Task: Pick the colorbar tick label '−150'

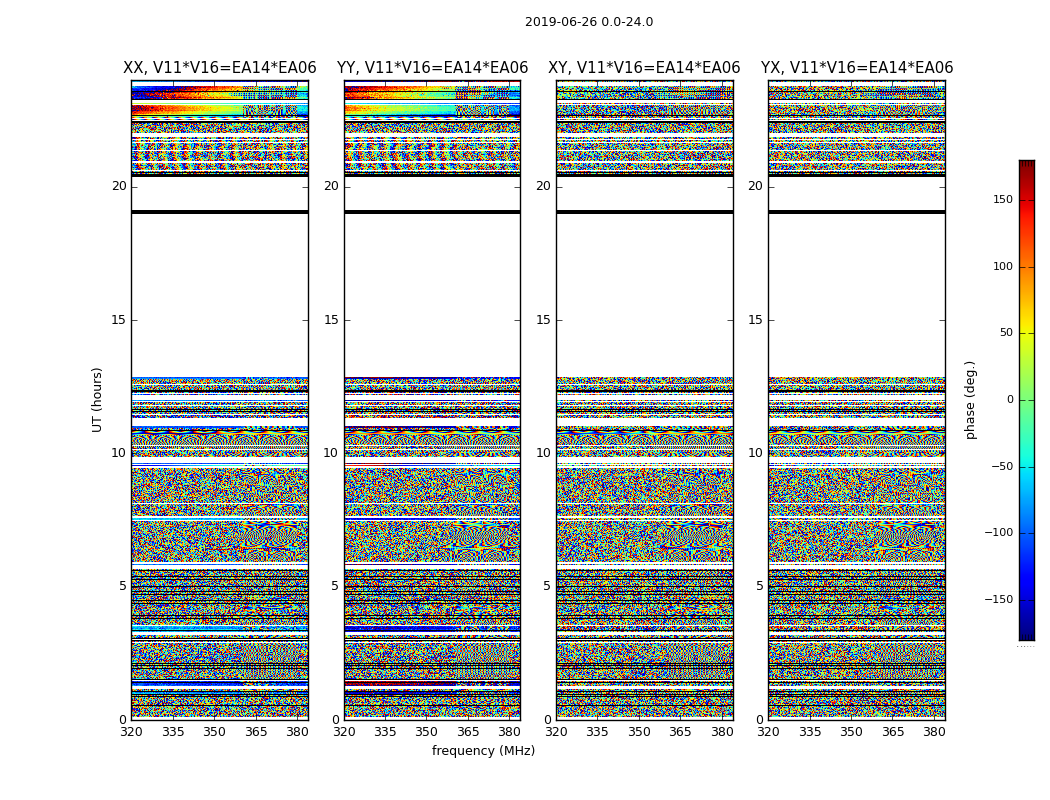Action: pyautogui.click(x=998, y=600)
